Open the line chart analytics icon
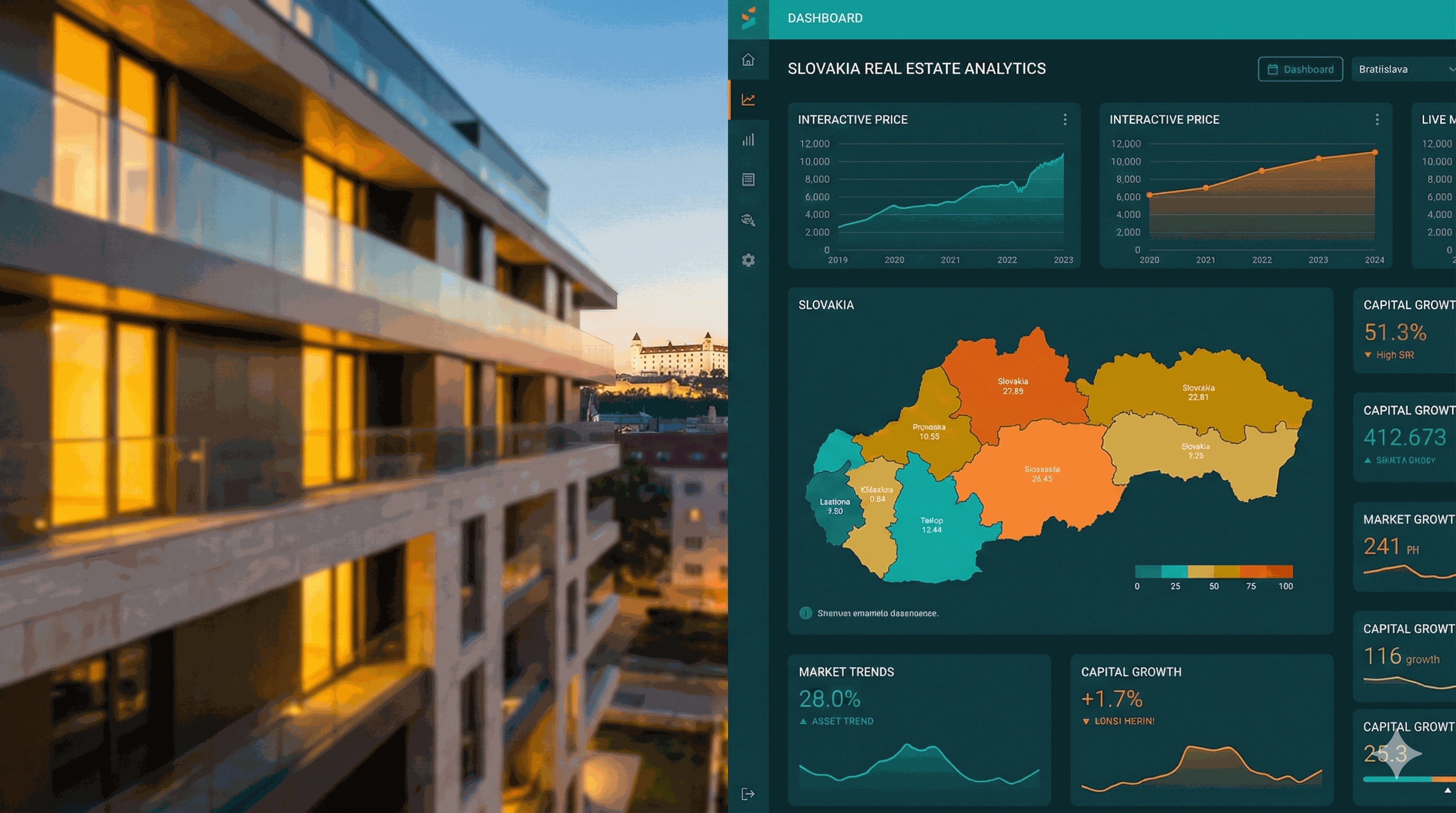The height and width of the screenshot is (813, 1456). (748, 100)
